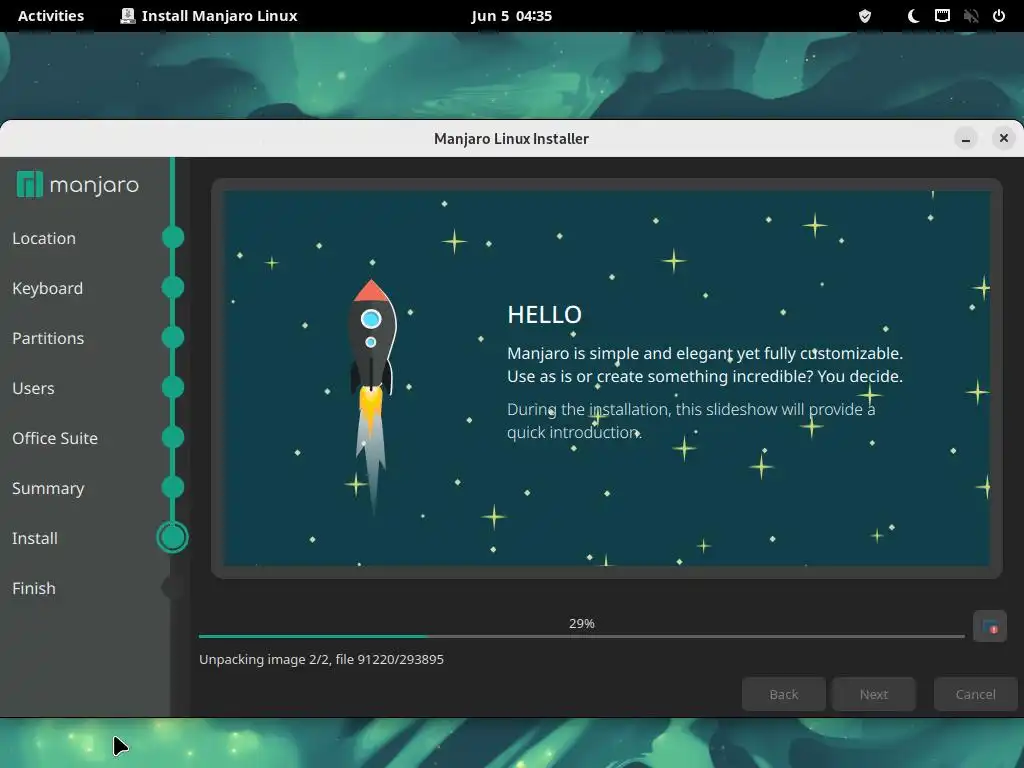The height and width of the screenshot is (768, 1024).
Task: Click the Summary step marker circle
Action: 173,487
